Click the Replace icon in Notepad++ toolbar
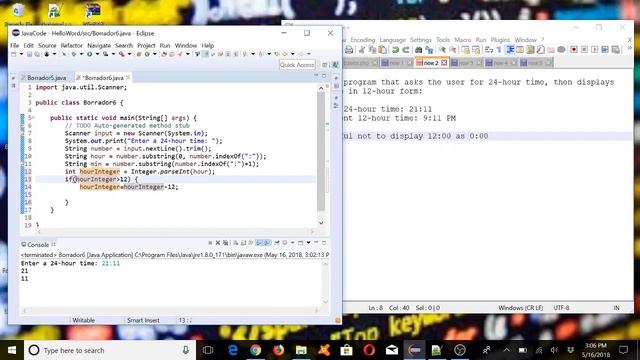640x360 pixels. tap(429, 50)
